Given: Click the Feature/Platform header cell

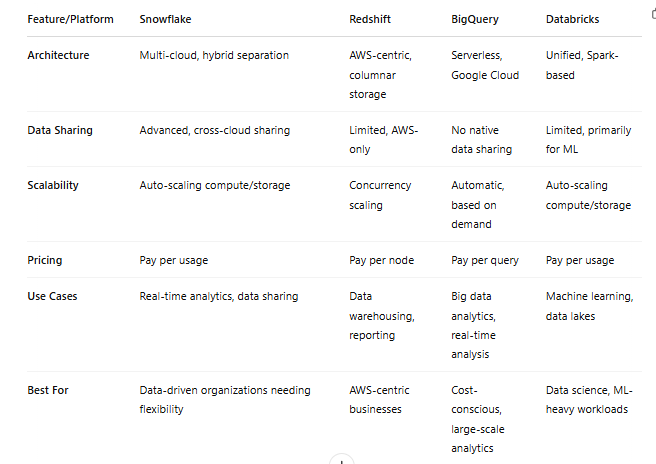Looking at the screenshot, I should [70, 19].
